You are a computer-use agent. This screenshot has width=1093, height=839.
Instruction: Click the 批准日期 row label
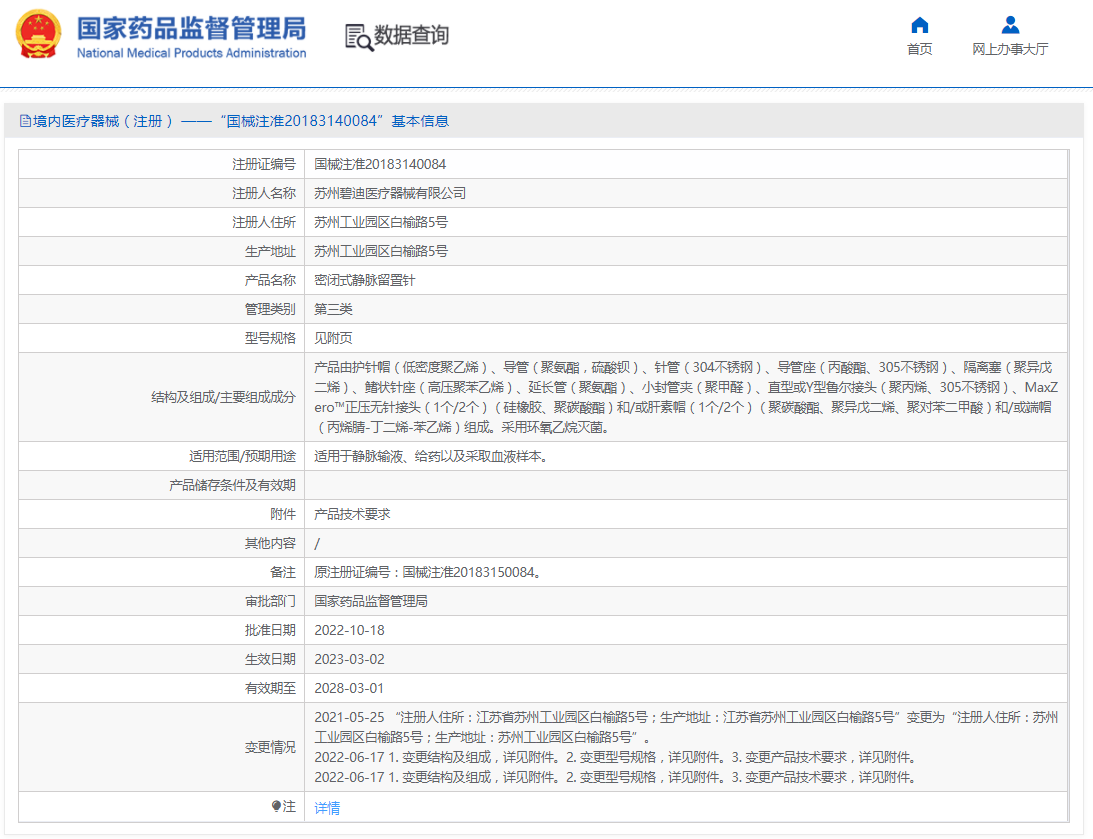pos(270,630)
